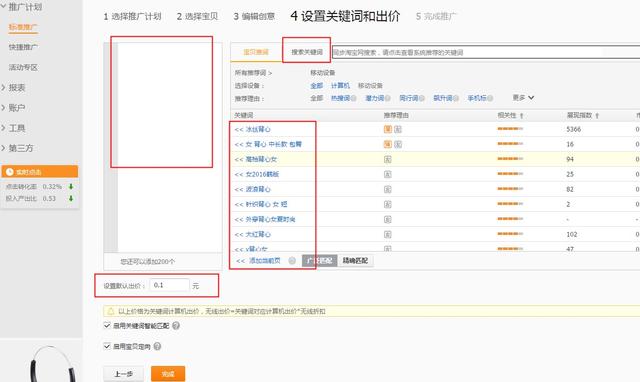Click gray reason badge in 女2016韩版 row
640x382 pixels.
click(x=388, y=174)
